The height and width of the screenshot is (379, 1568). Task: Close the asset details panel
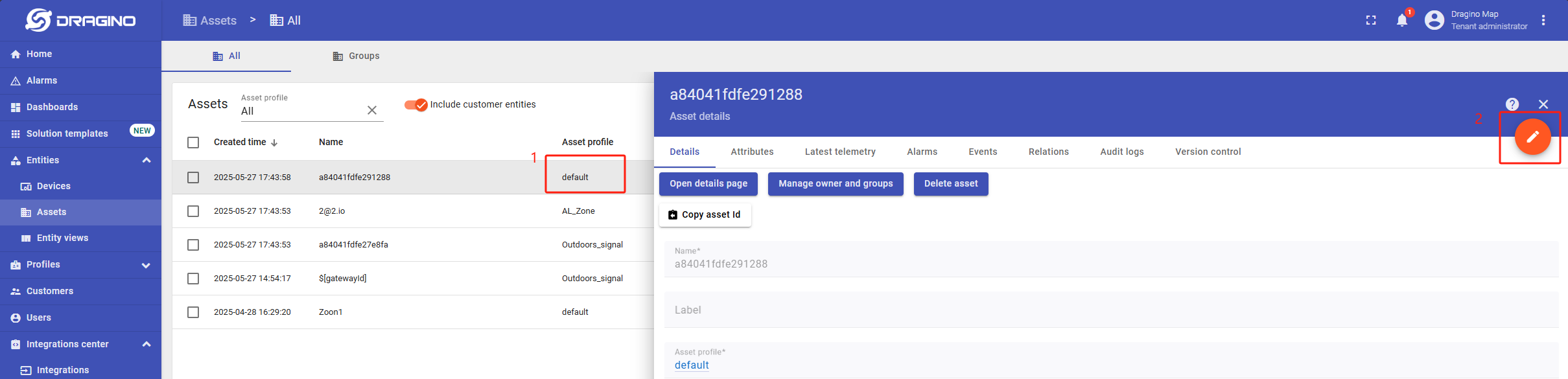coord(1543,104)
